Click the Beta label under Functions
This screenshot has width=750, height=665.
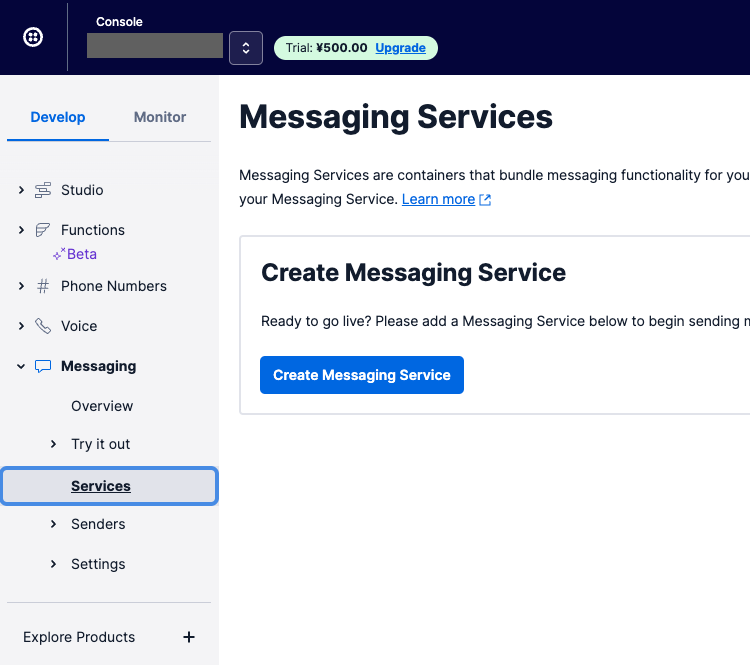pyautogui.click(x=82, y=254)
